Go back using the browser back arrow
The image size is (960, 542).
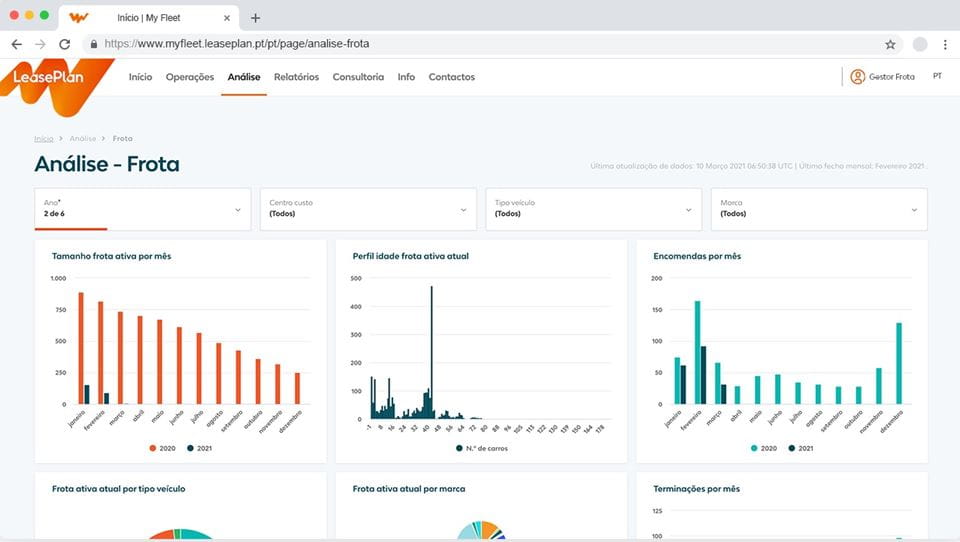click(16, 44)
